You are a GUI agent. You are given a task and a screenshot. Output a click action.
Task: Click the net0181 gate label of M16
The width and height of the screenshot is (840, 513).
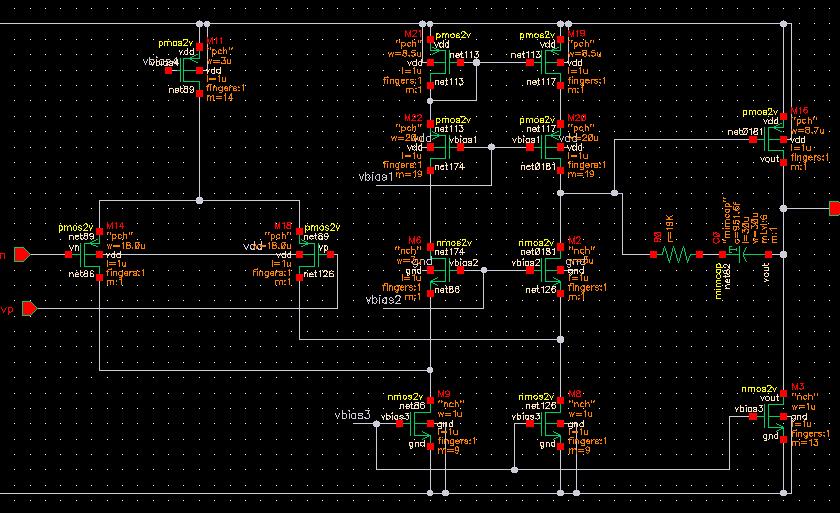click(745, 132)
